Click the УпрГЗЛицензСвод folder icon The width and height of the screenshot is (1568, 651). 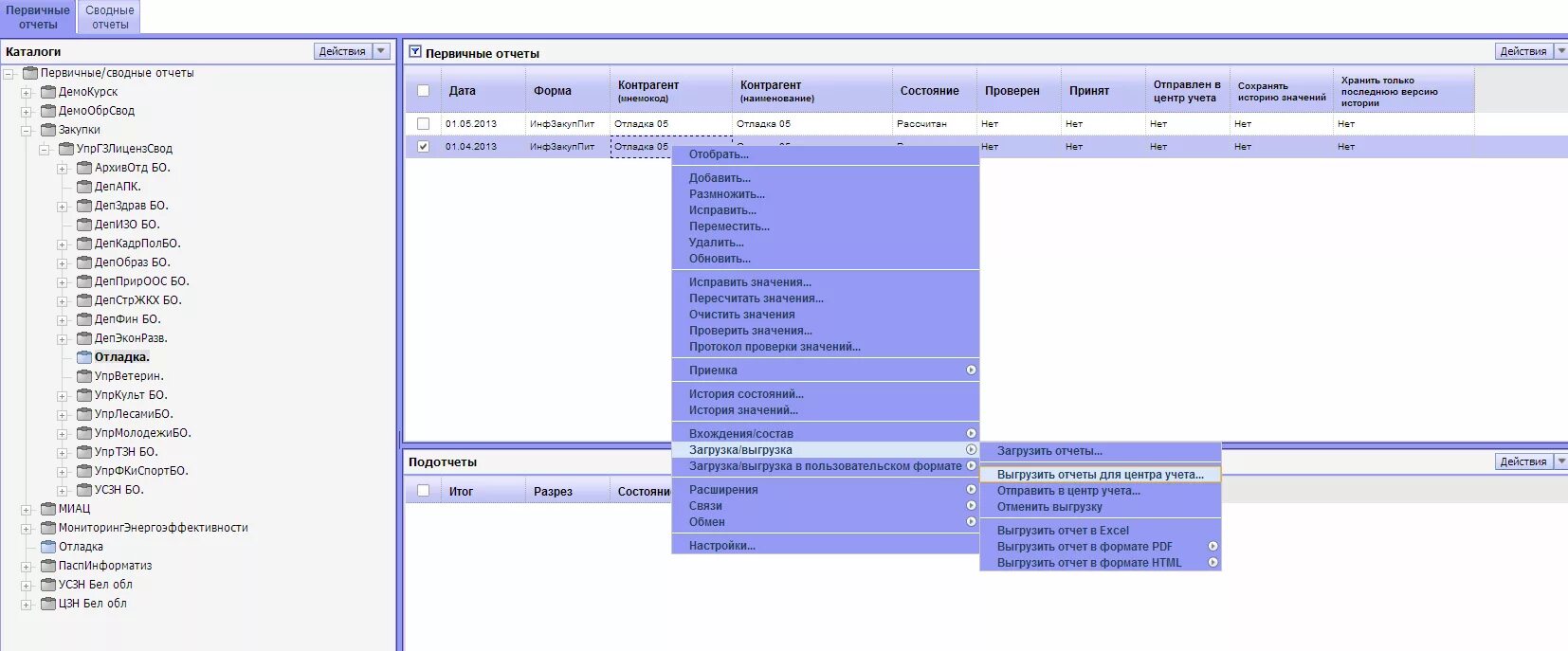66,149
